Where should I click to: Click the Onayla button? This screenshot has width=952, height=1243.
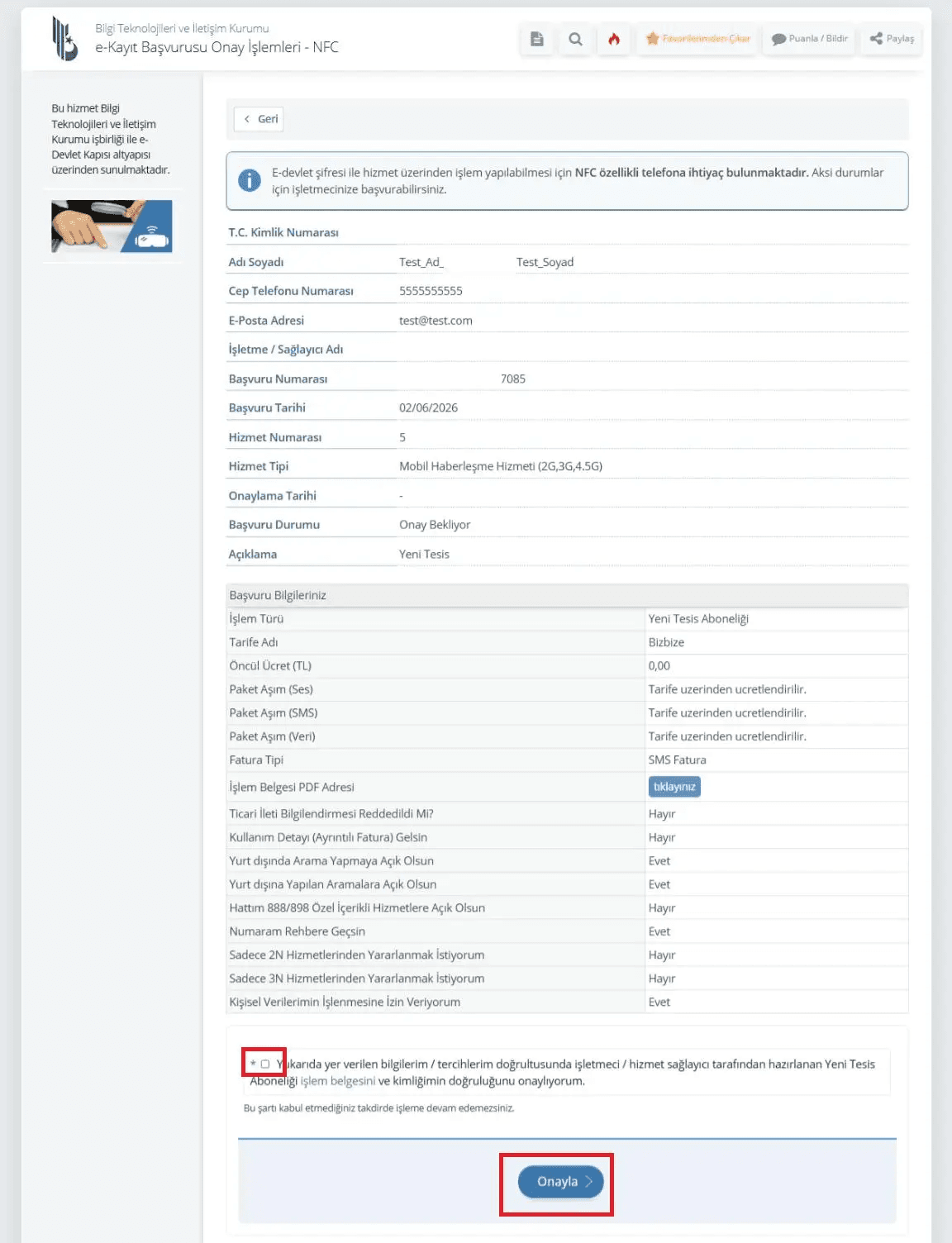pos(561,1182)
